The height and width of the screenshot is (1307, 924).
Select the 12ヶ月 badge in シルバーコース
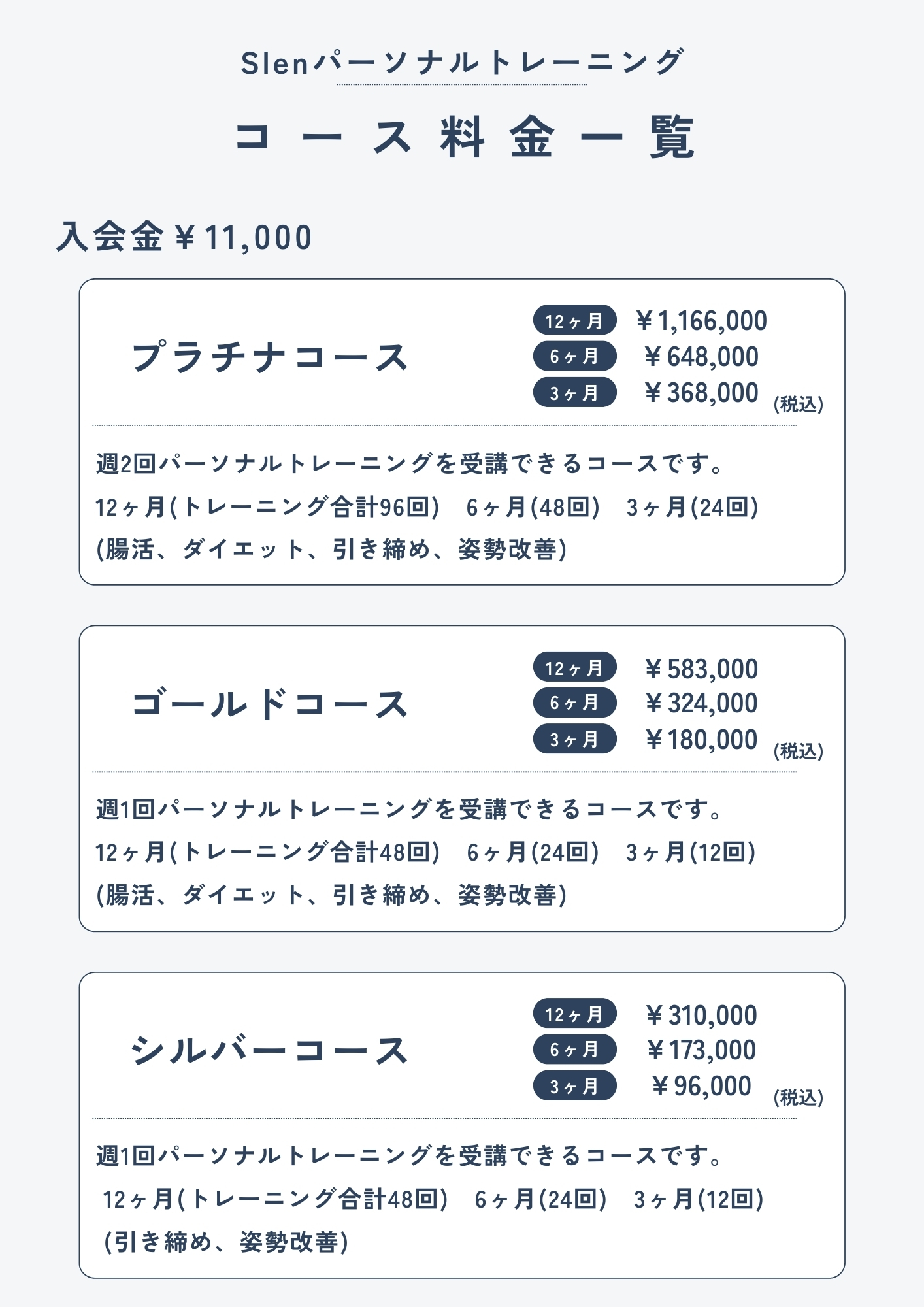pyautogui.click(x=574, y=1014)
